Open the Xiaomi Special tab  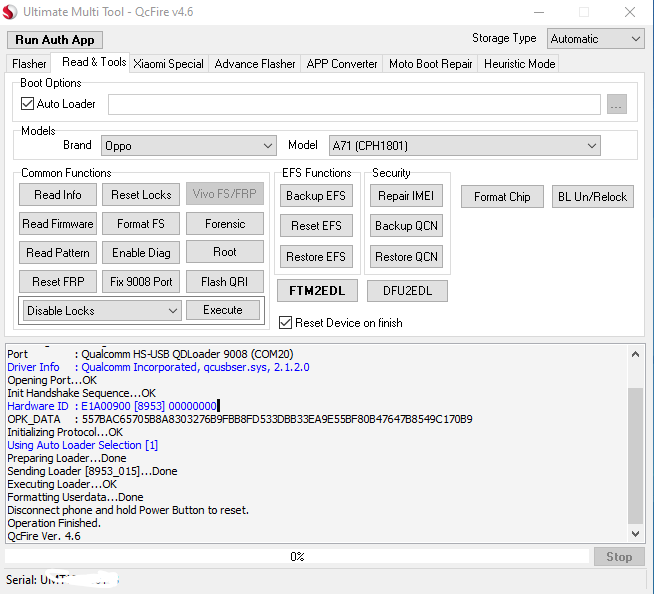tap(169, 64)
